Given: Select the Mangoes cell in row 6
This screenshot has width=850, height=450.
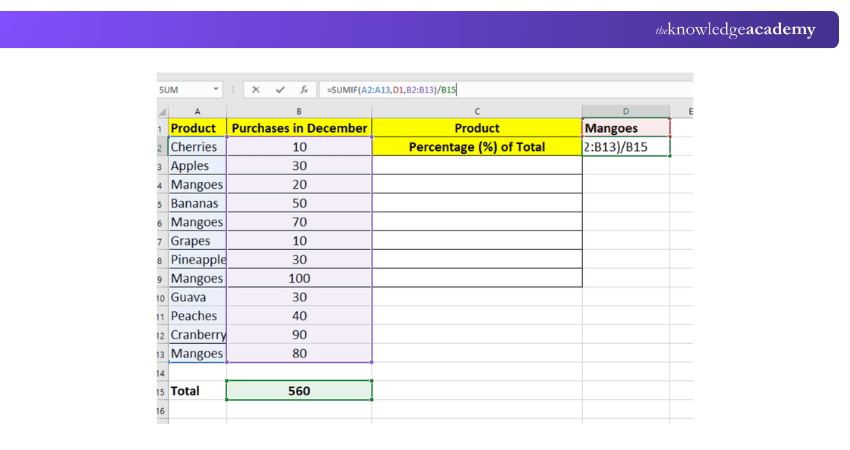Looking at the screenshot, I should coord(197,222).
